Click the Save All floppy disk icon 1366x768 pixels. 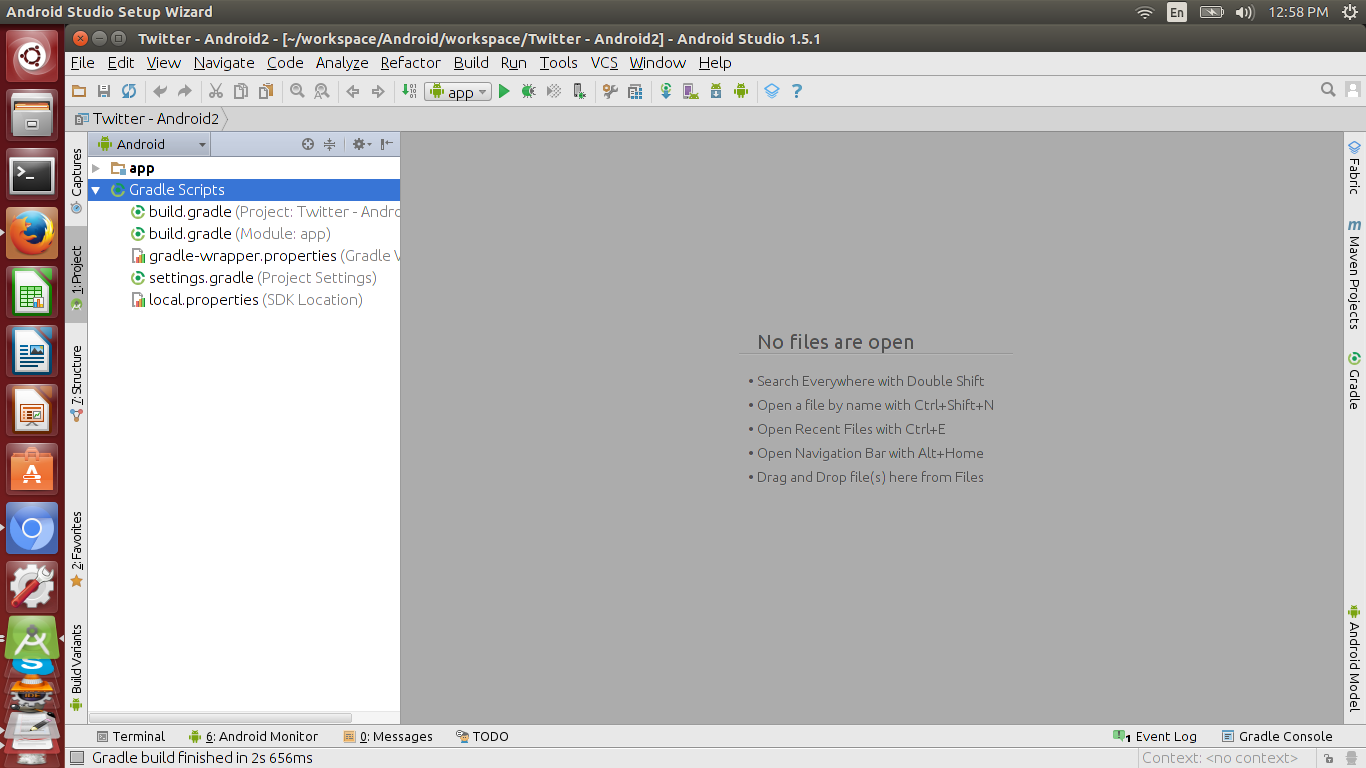tap(104, 91)
